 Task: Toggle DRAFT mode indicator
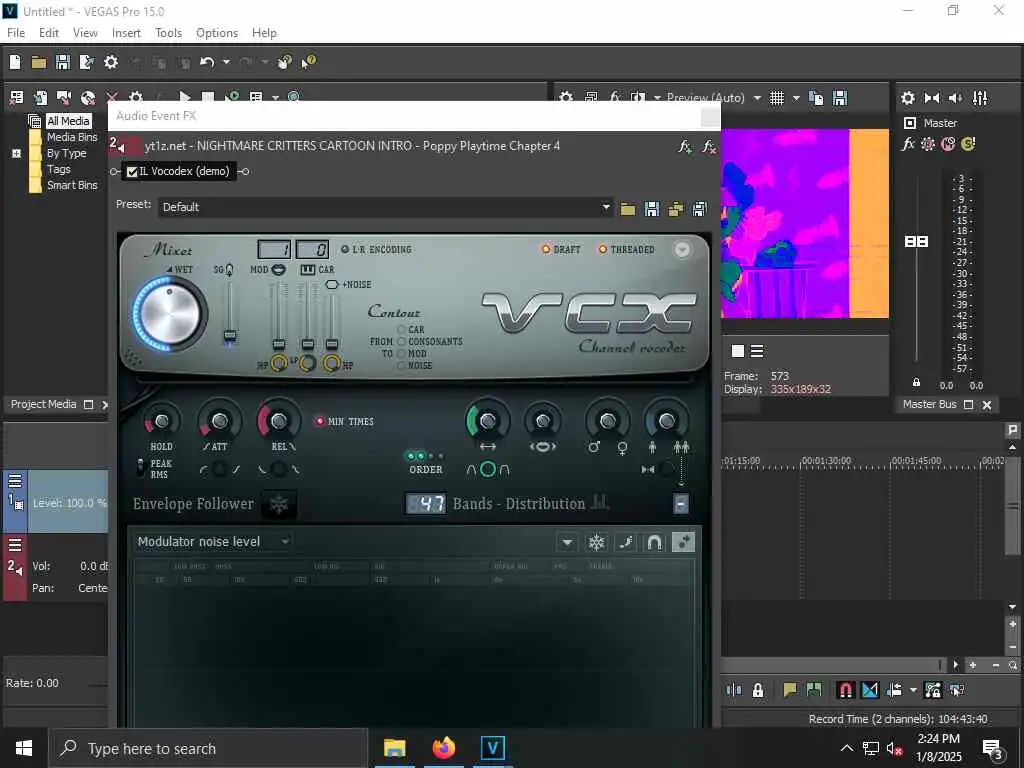[x=561, y=249]
